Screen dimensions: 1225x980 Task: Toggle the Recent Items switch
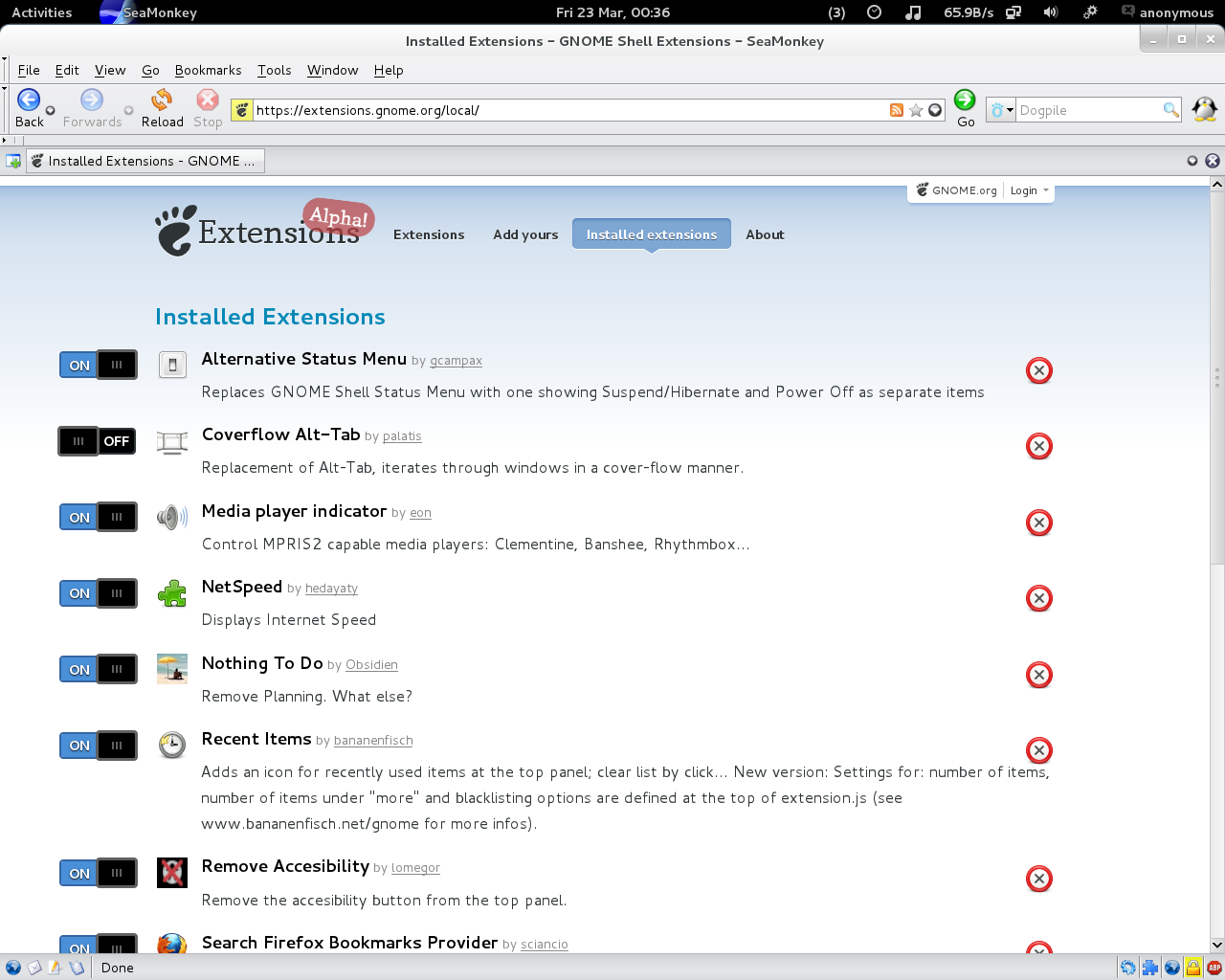(x=99, y=746)
